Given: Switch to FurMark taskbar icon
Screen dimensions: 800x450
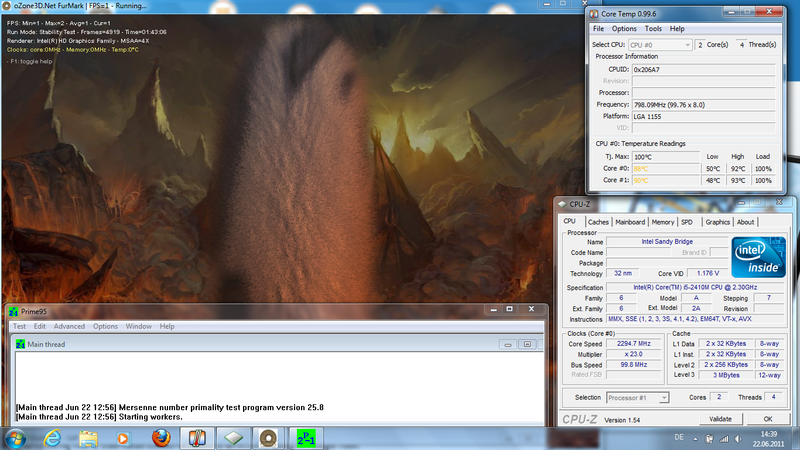Looking at the screenshot, I should pyautogui.click(x=268, y=438).
